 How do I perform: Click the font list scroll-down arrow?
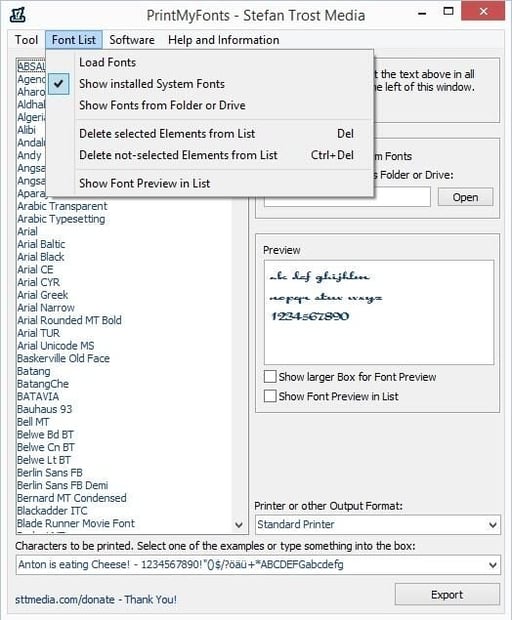click(239, 525)
